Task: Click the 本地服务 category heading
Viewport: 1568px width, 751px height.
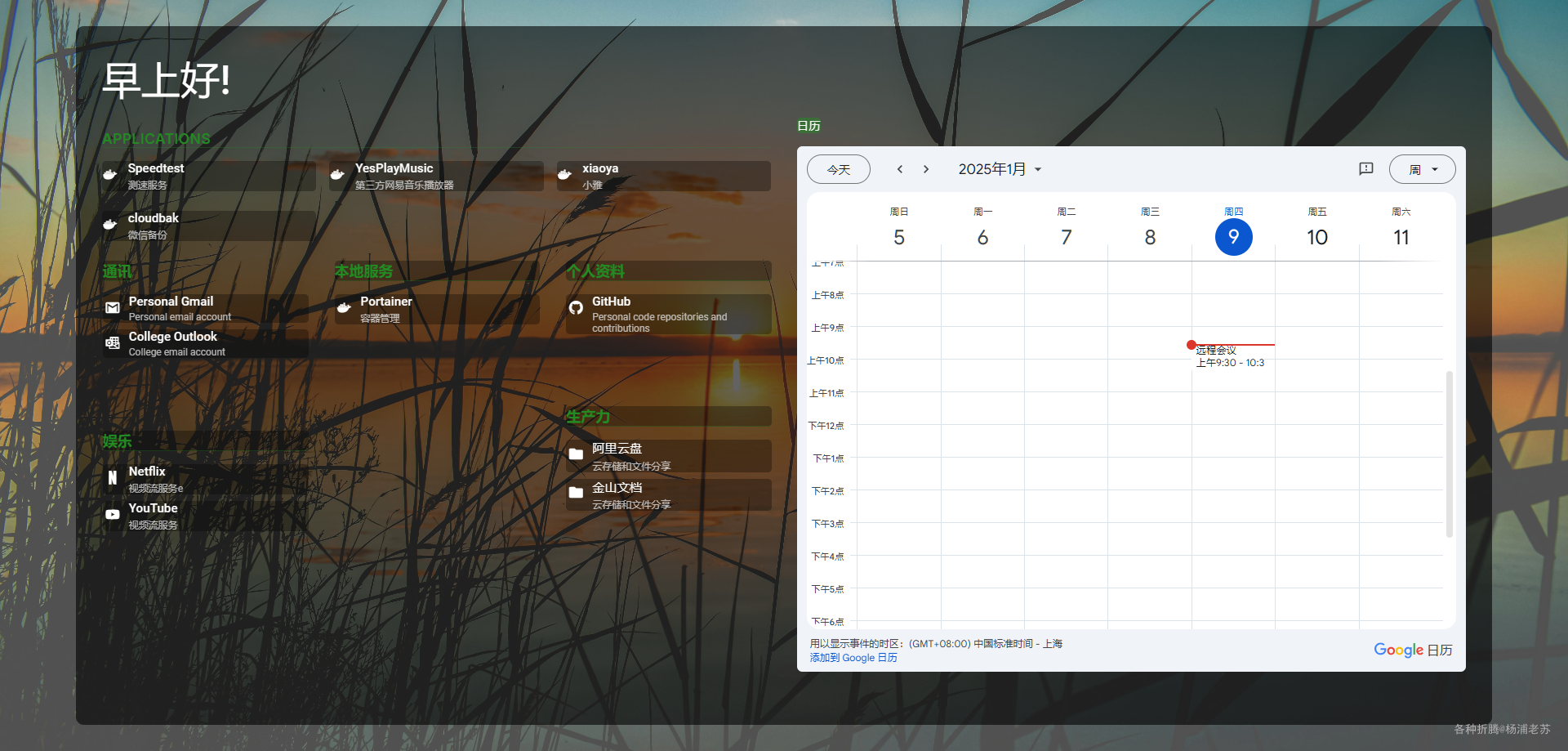Action: tap(363, 271)
